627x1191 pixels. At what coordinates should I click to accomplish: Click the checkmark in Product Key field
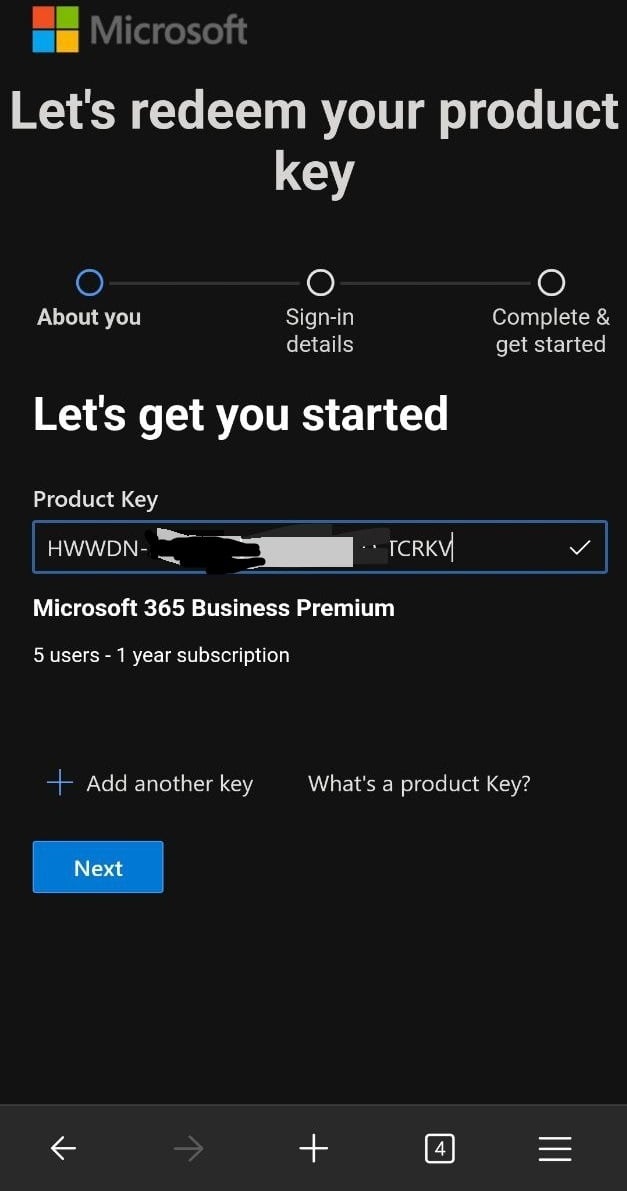(x=580, y=546)
